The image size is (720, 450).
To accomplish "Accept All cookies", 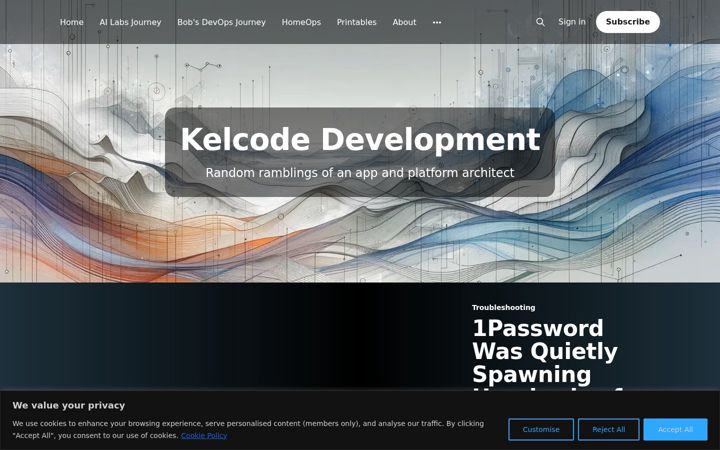I will point(675,429).
